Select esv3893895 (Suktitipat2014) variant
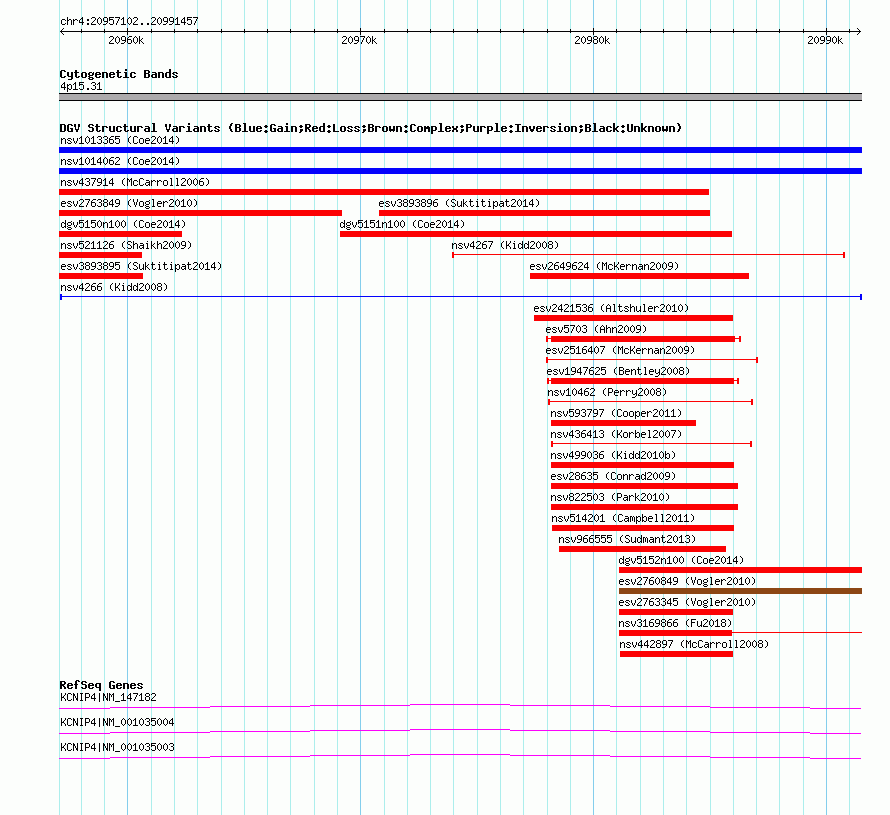The width and height of the screenshot is (890, 815). pos(101,276)
